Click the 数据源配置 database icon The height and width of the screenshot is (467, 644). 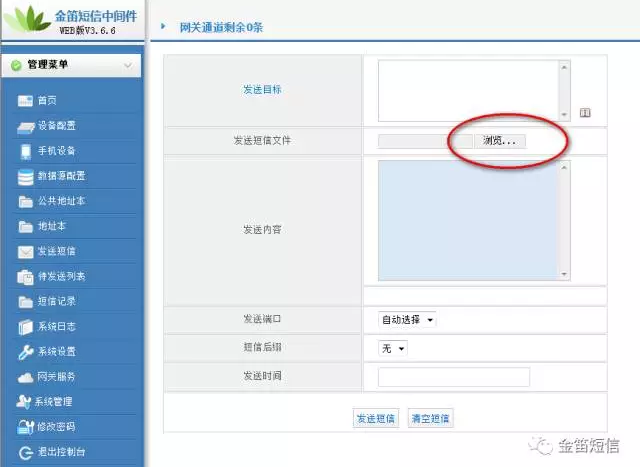26,176
